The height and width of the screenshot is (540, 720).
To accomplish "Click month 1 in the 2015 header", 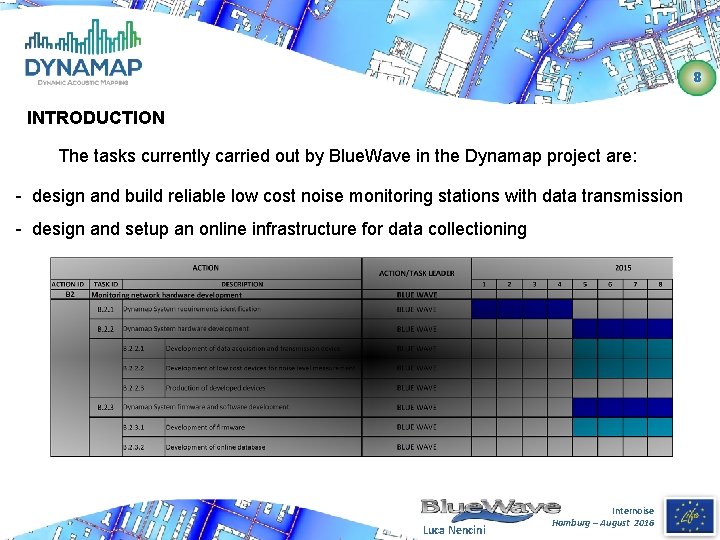I will [x=484, y=284].
